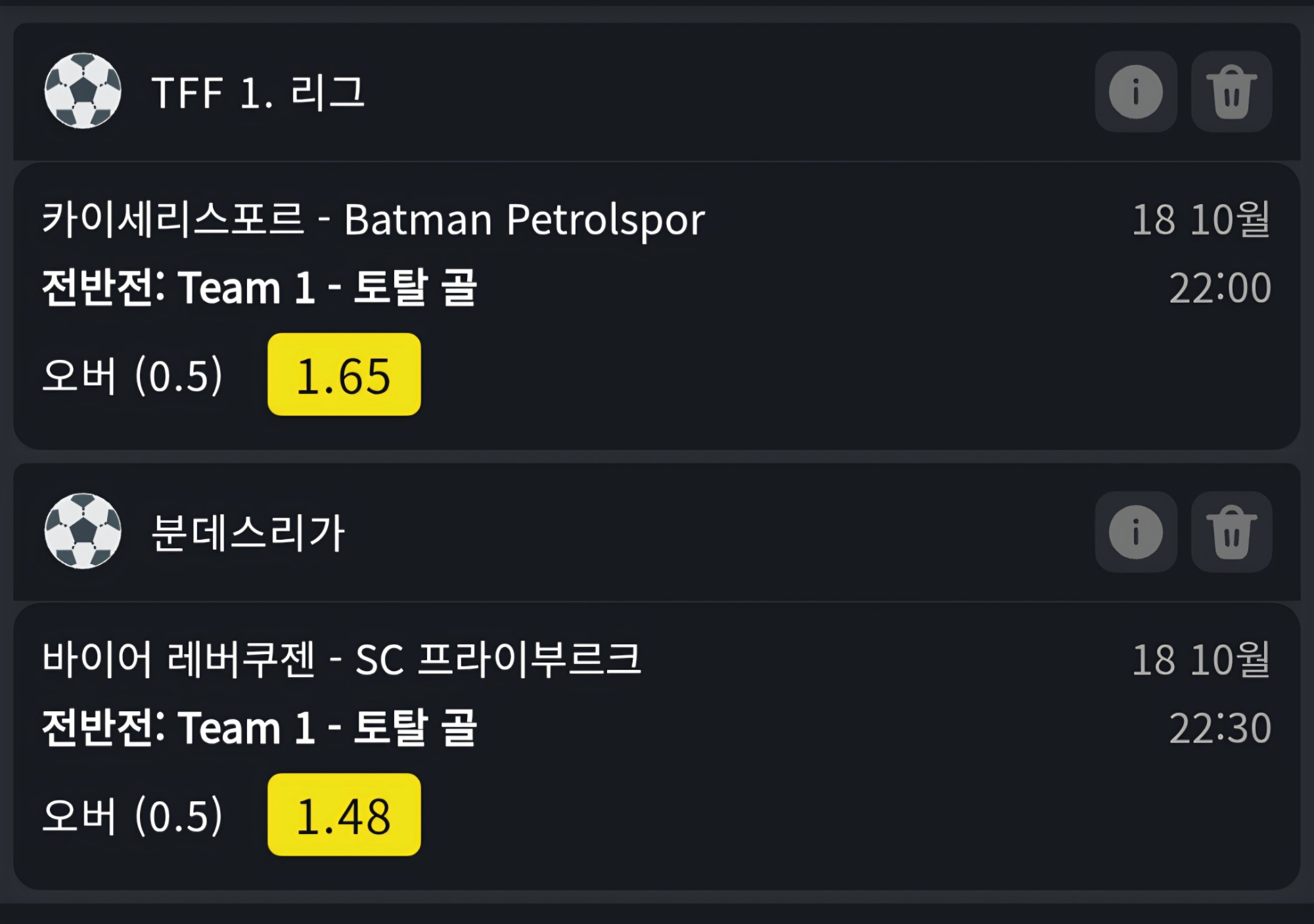Open the 카이세리스포르 - Batman Petrolspor match

(x=373, y=219)
